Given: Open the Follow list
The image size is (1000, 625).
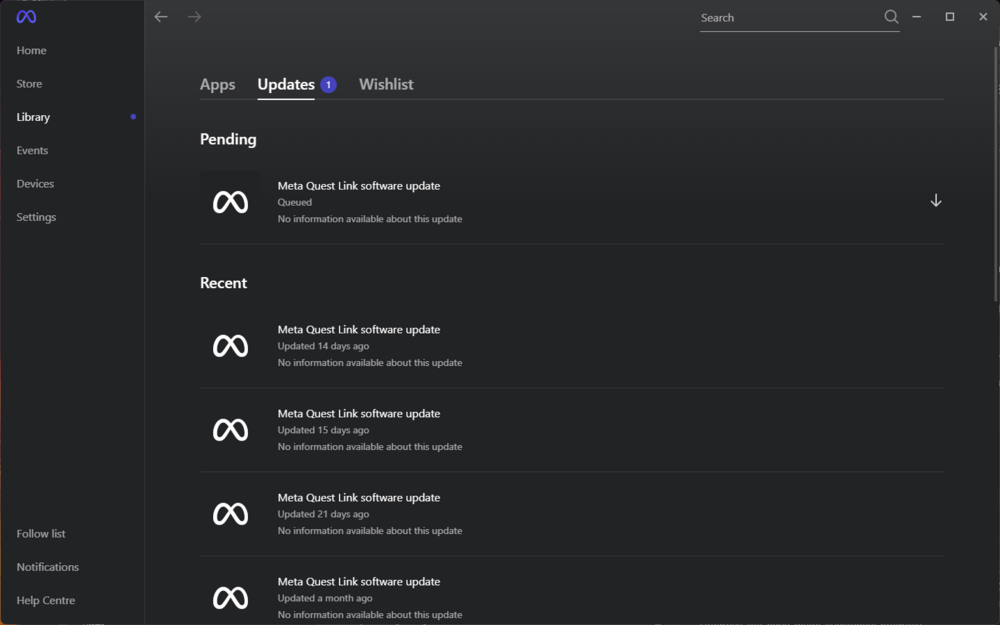Looking at the screenshot, I should [41, 534].
